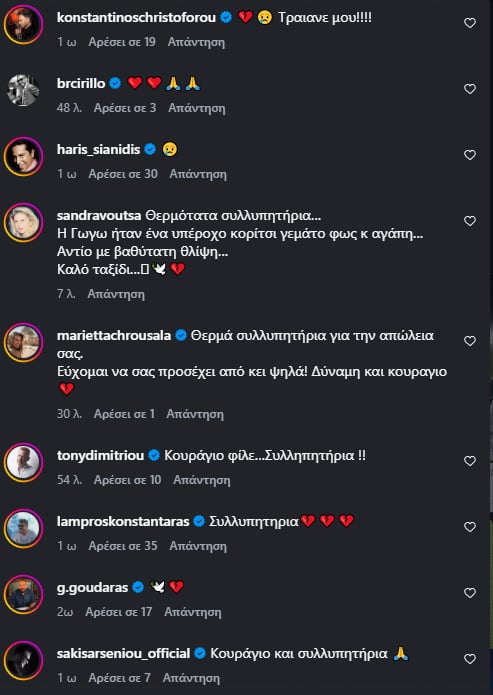Like tonydimitriou's comment
Image resolution: width=493 pixels, height=695 pixels.
470,461
